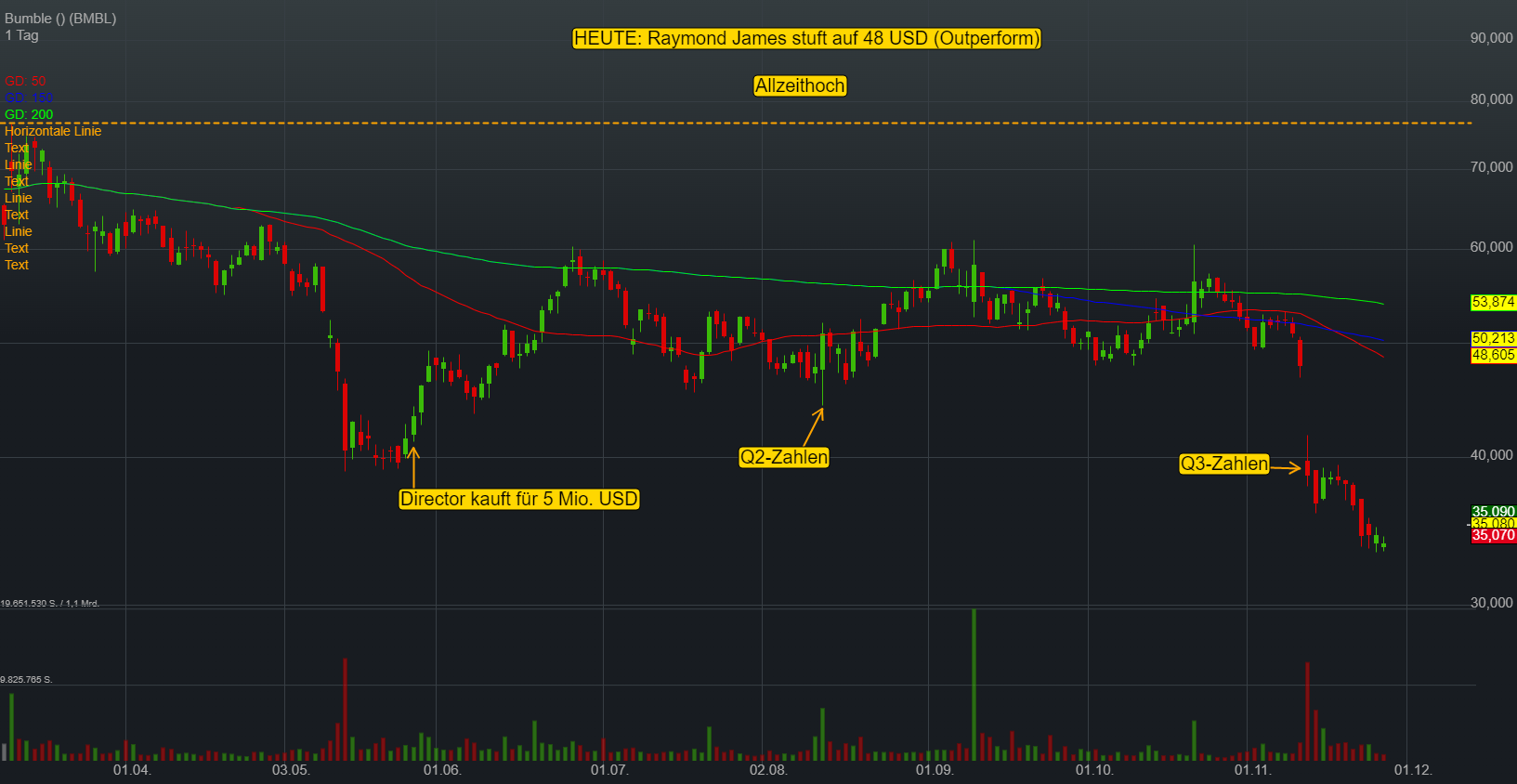Click the 'Director kauft für 5 Mio. USD' label
1517x784 pixels.
tap(519, 499)
